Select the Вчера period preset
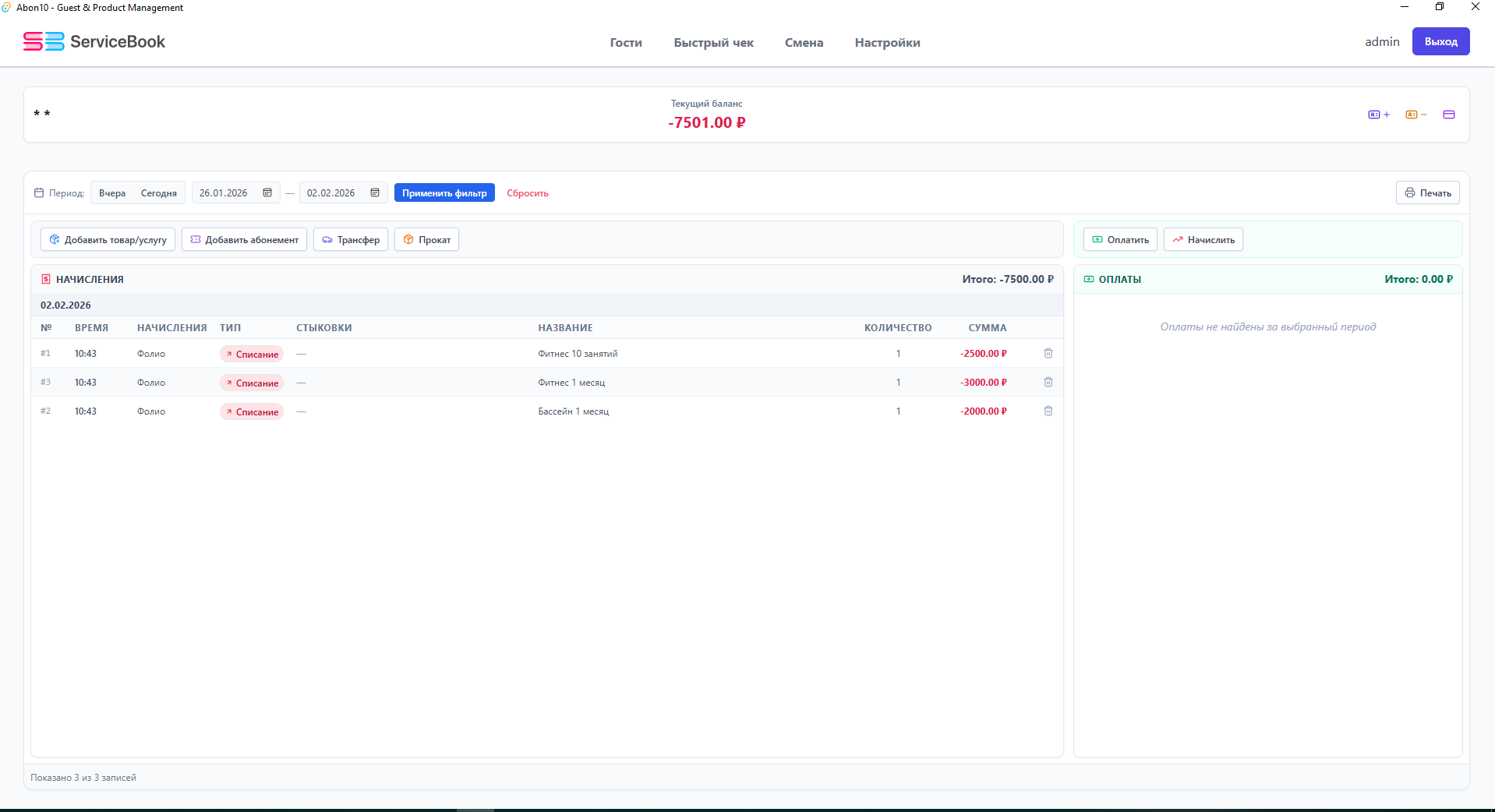 pos(112,193)
